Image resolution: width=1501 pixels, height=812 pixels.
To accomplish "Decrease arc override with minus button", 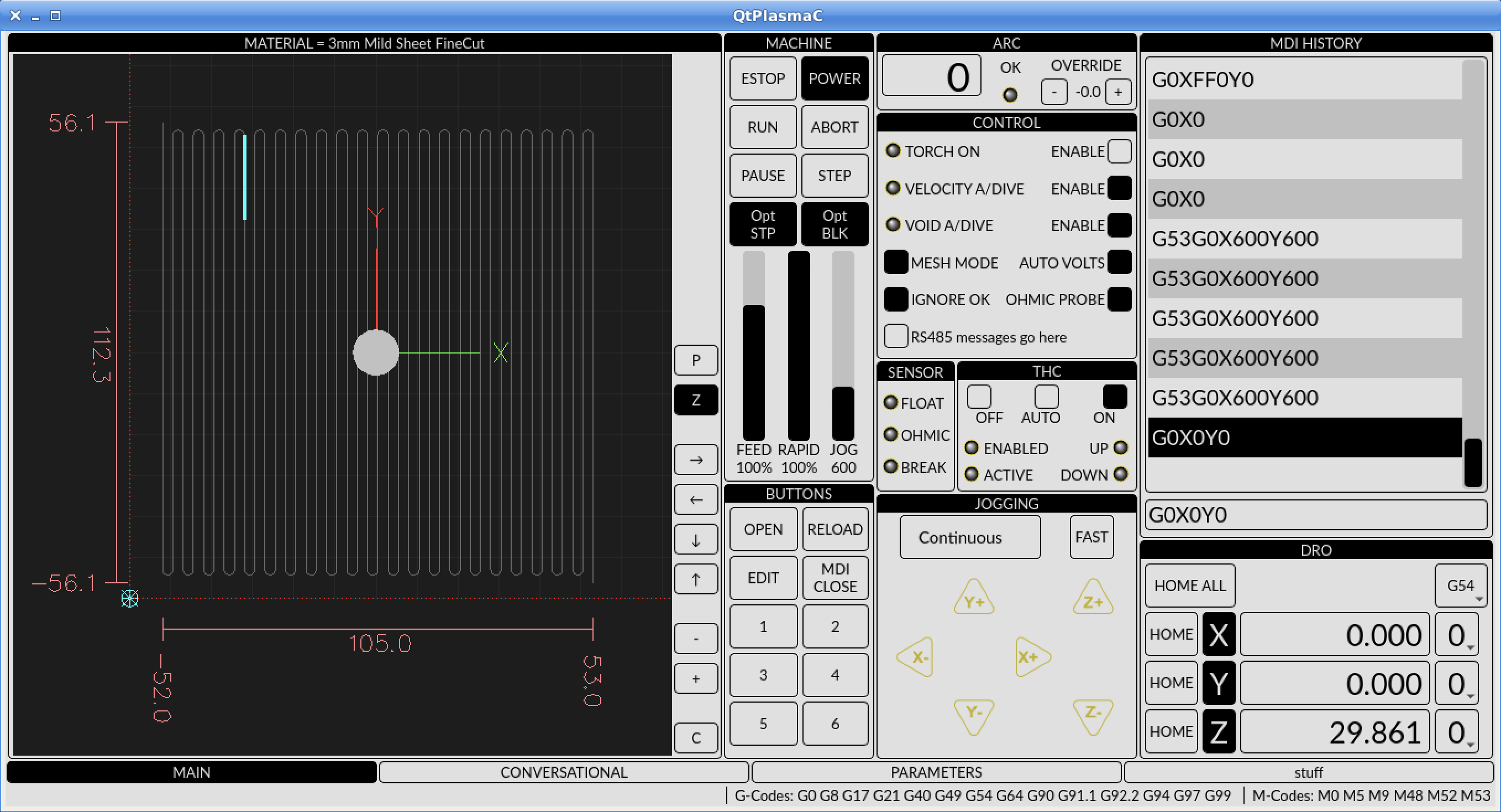I will tap(1053, 92).
